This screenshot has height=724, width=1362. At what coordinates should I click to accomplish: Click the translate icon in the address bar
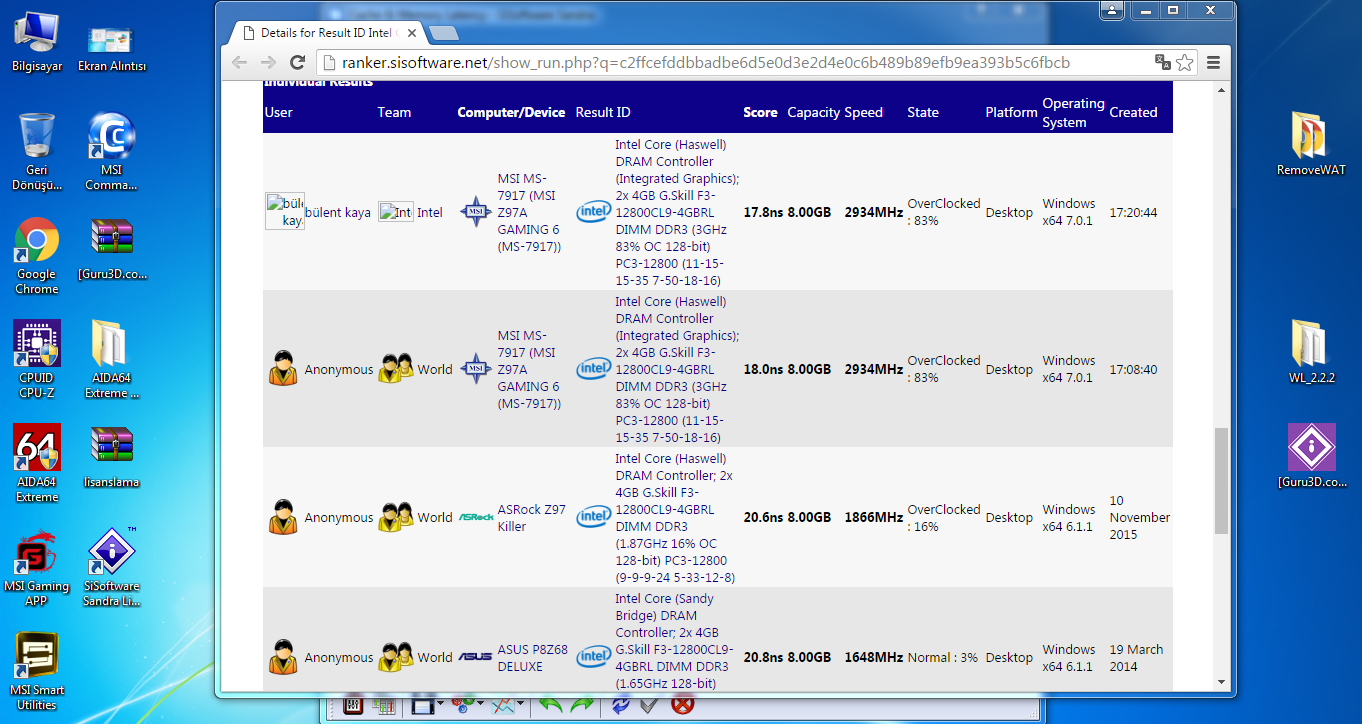[x=1162, y=62]
